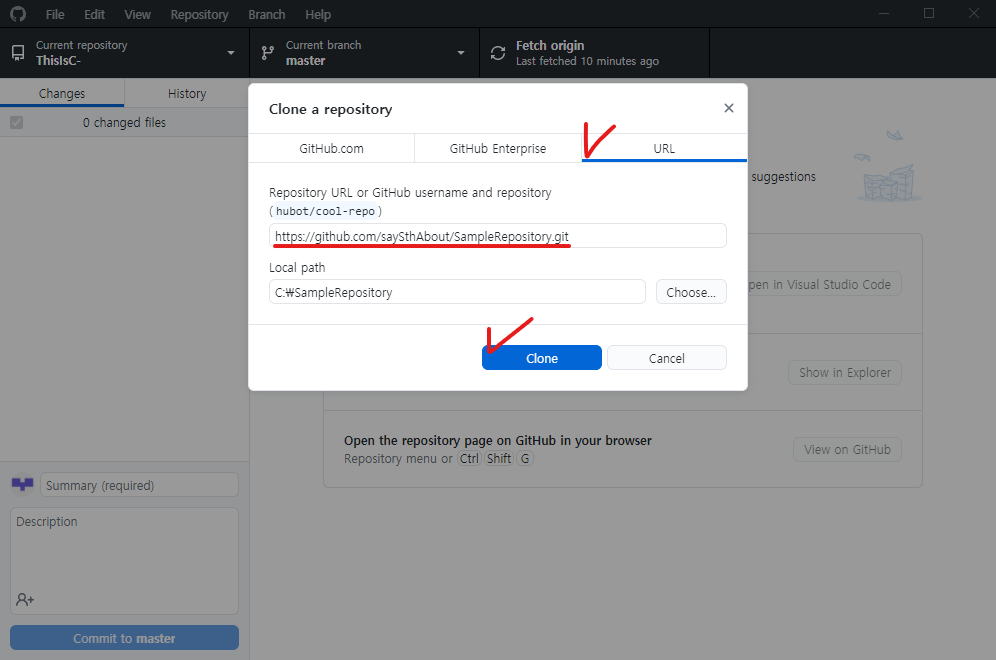
Task: Cancel the clone dialog
Action: [x=666, y=358]
